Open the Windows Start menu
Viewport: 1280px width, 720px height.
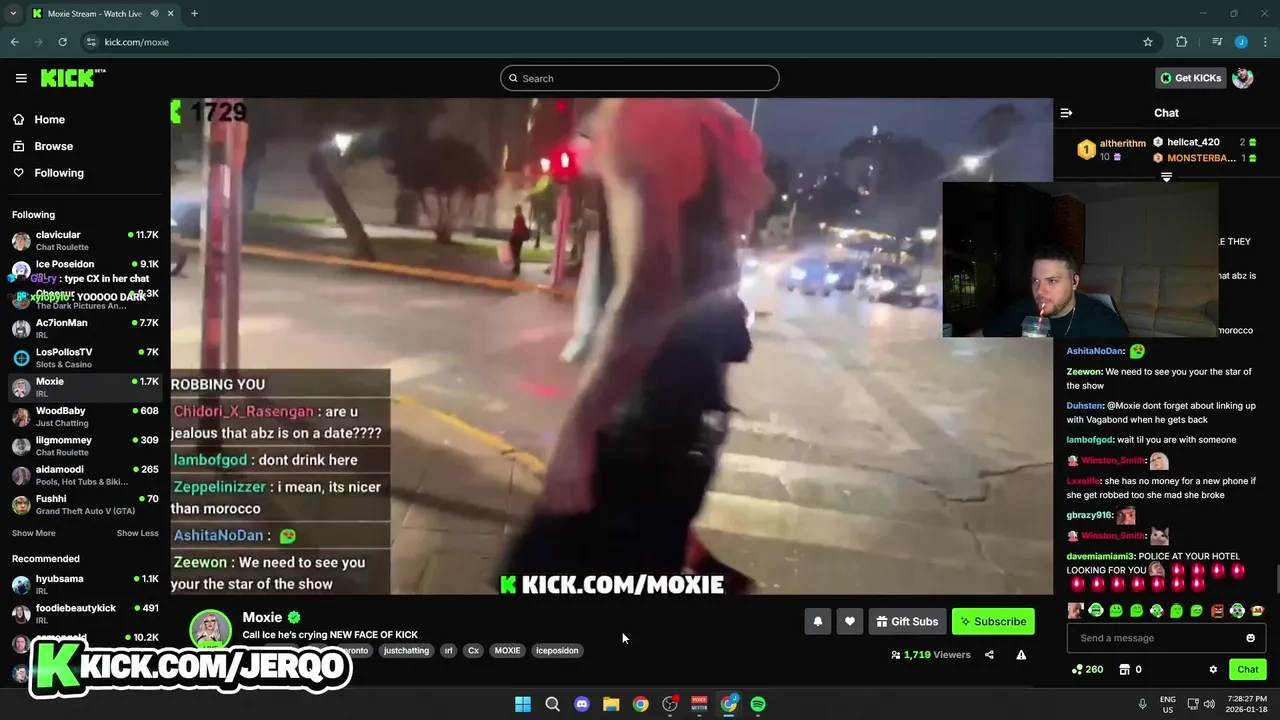click(x=523, y=704)
